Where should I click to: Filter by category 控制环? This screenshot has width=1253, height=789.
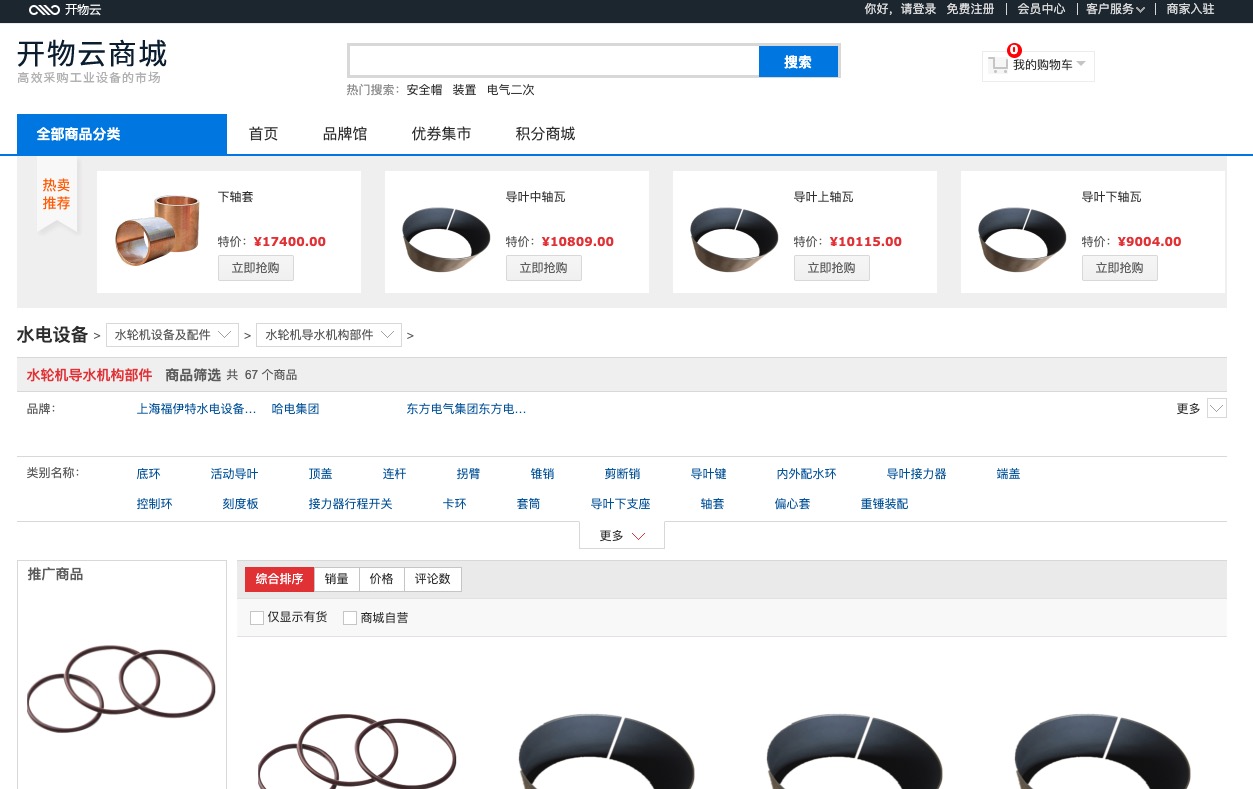click(x=155, y=504)
